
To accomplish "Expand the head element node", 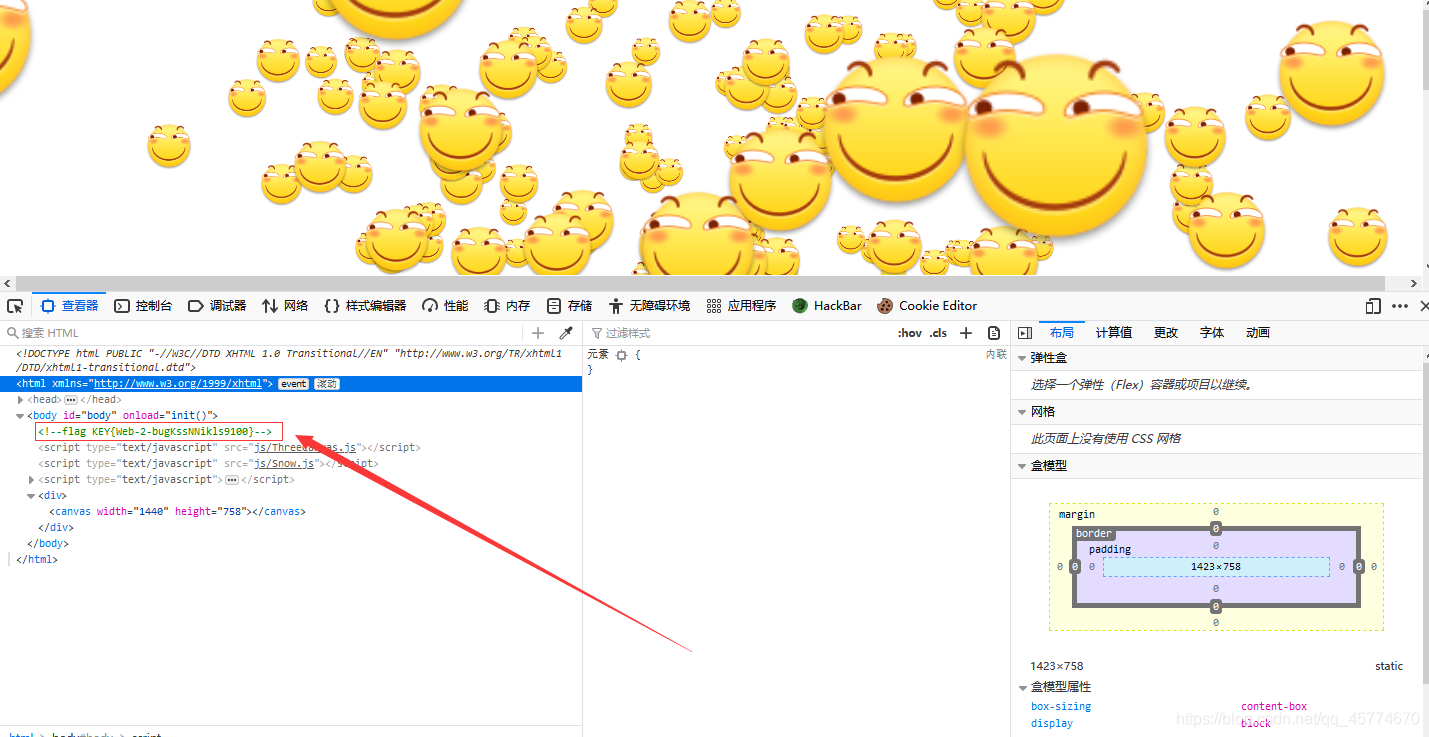I will (x=21, y=400).
